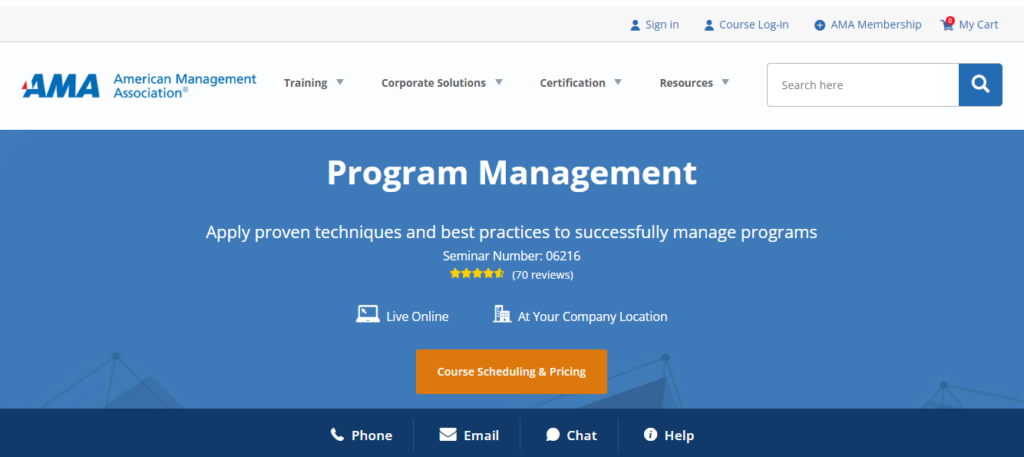Click the company building icon
This screenshot has width=1024, height=457.
(502, 314)
